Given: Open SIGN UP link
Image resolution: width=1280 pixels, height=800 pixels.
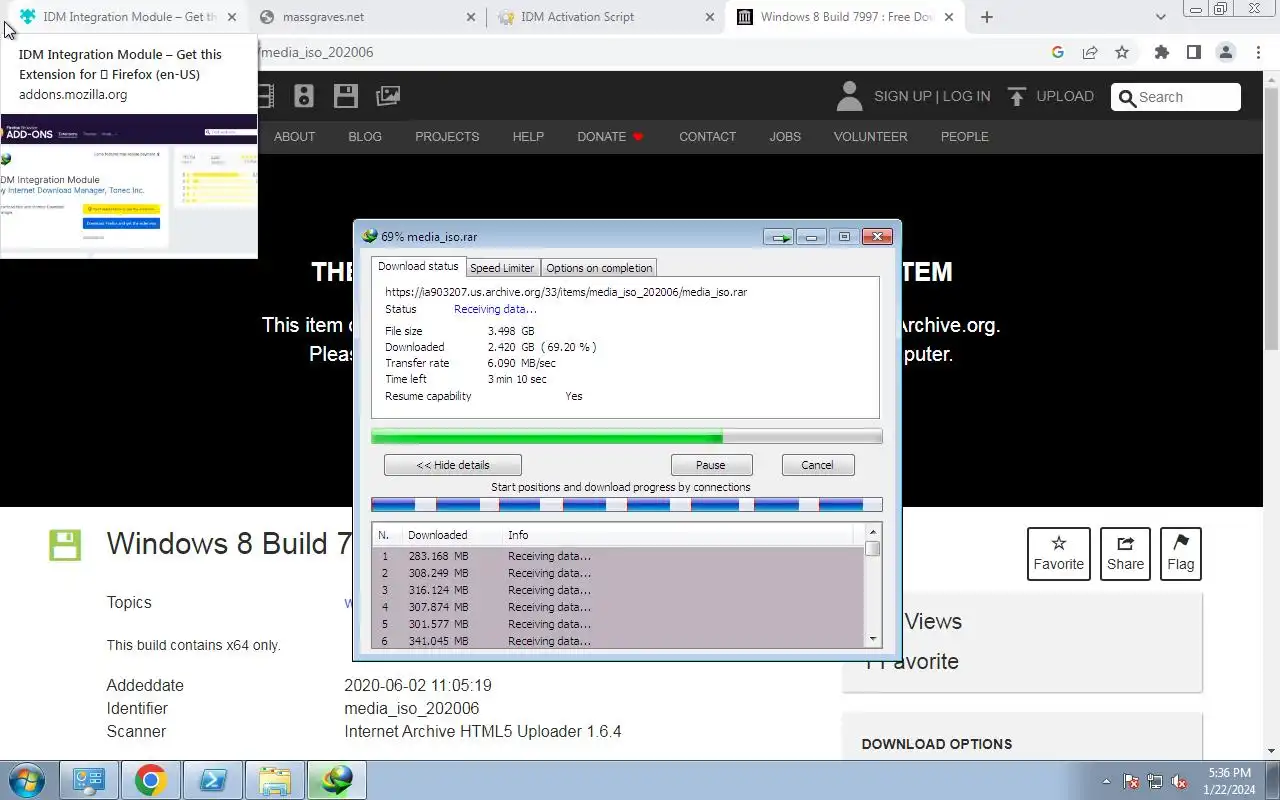Looking at the screenshot, I should click(x=903, y=96).
